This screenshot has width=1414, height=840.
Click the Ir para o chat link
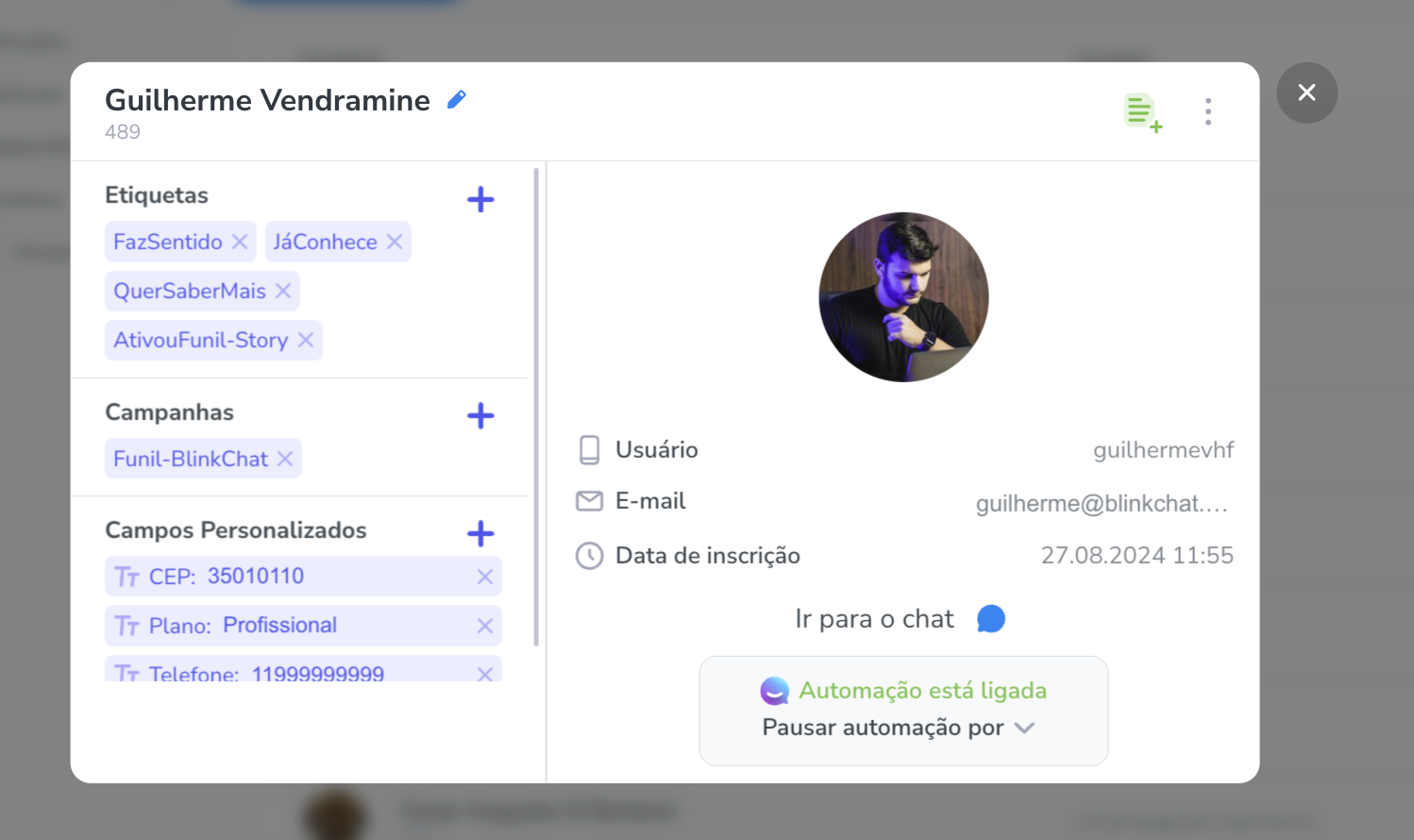click(874, 619)
